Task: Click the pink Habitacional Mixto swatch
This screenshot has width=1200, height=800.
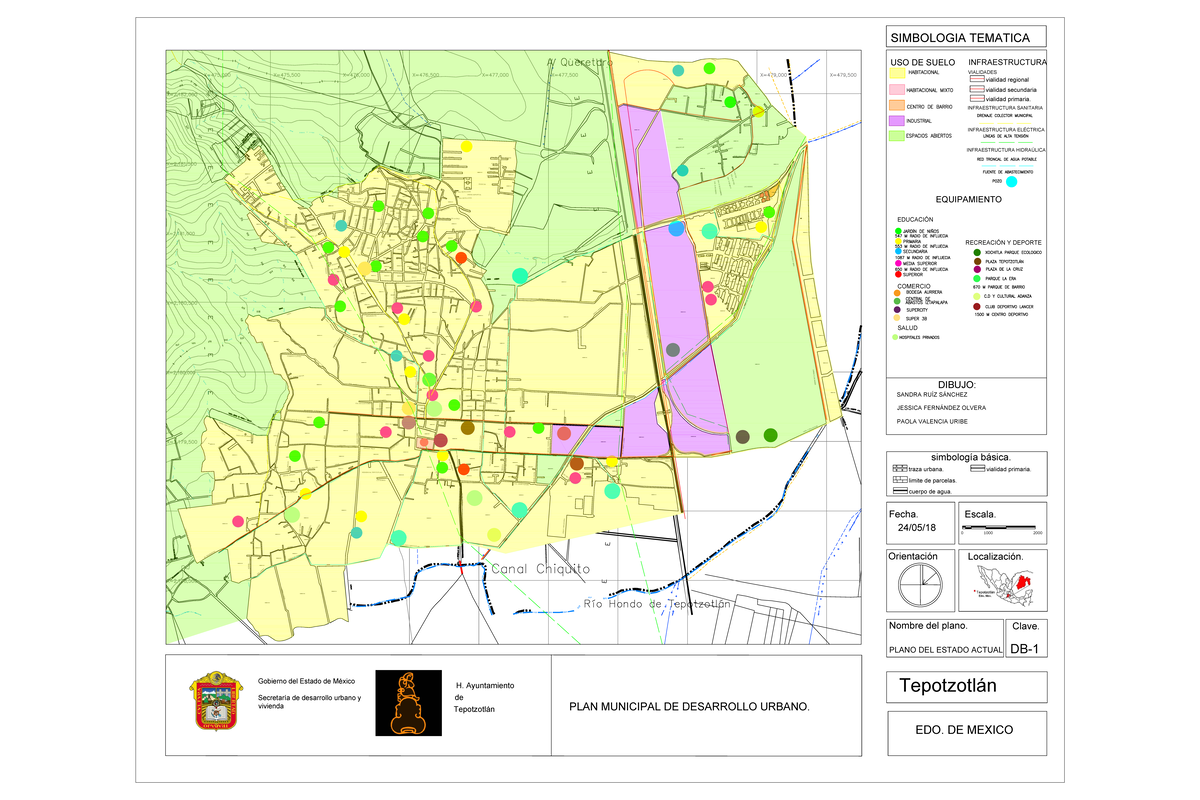Action: [897, 89]
